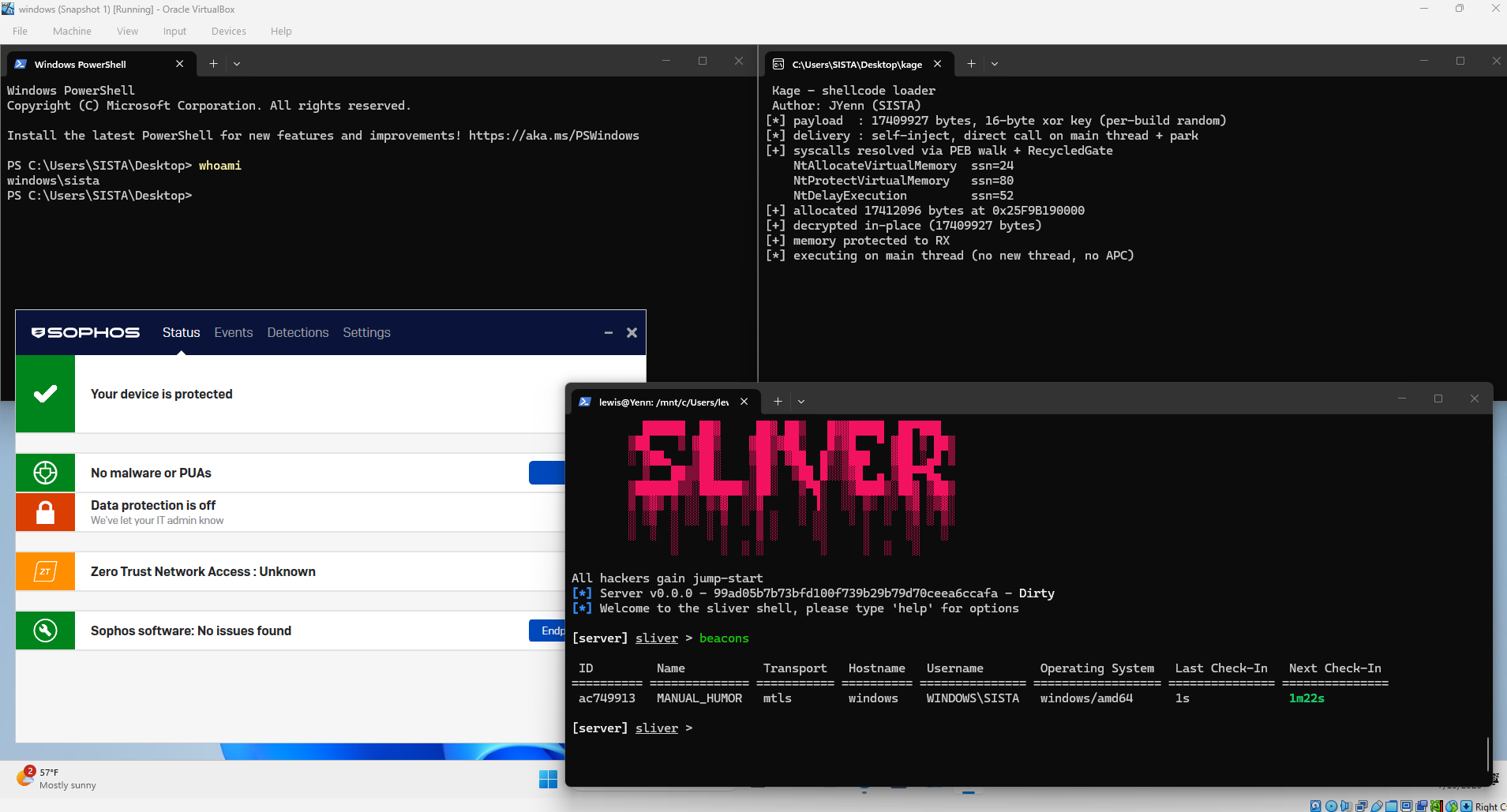The image size is (1507, 812).
Task: Click 'No malware or PUAs' row text
Action: coord(151,473)
